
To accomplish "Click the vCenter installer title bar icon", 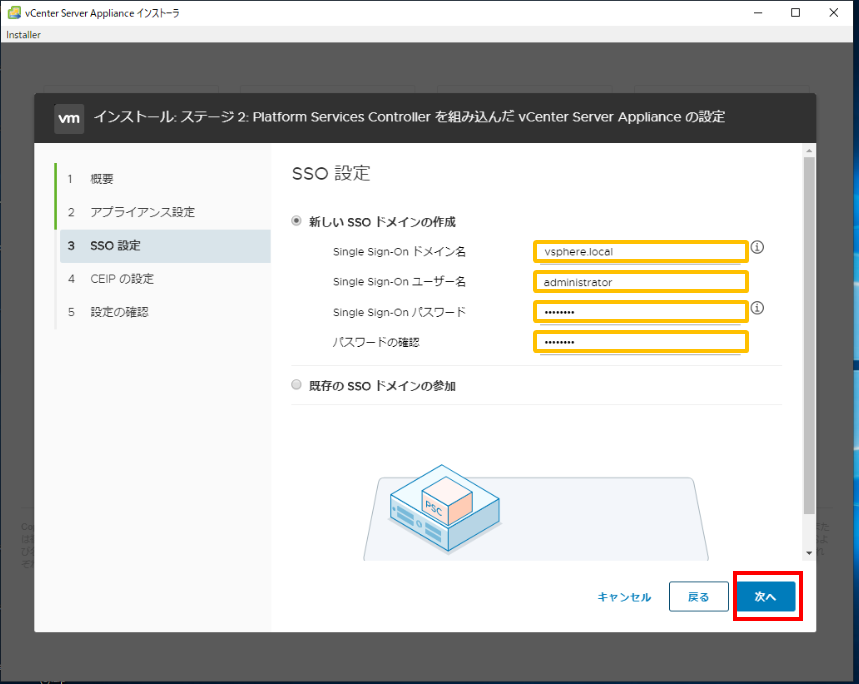I will pyautogui.click(x=14, y=12).
